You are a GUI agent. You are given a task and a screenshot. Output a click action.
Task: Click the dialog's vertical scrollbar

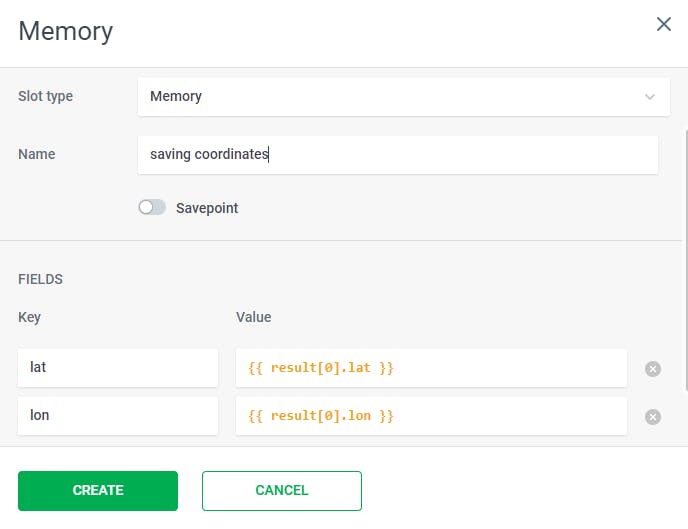click(x=684, y=260)
